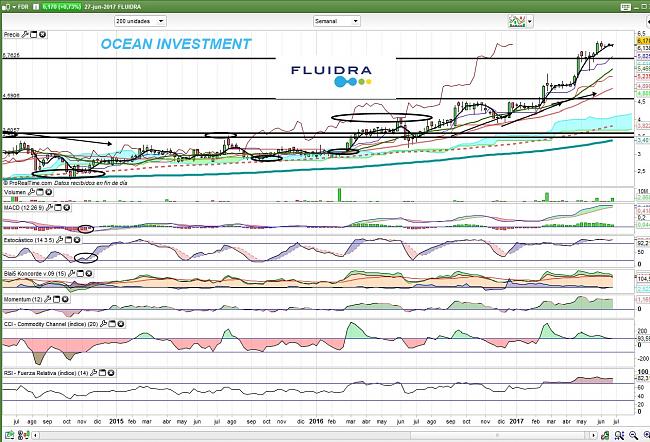Expand the arrow next to FDR
This screenshot has width=650, height=442.
14,7
